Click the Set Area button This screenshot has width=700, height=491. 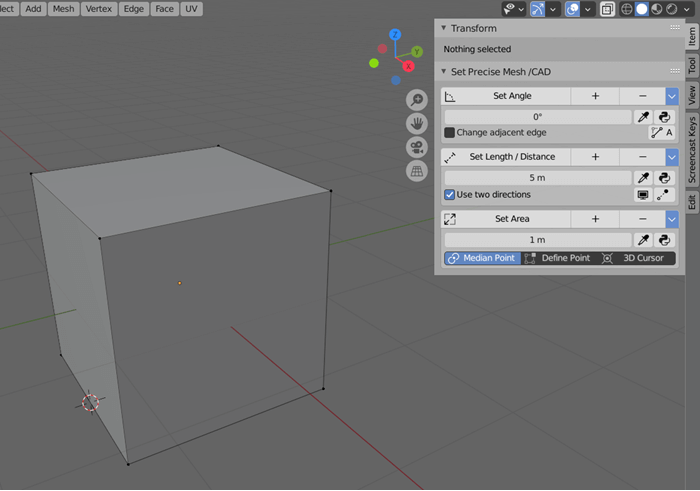[x=506, y=219]
